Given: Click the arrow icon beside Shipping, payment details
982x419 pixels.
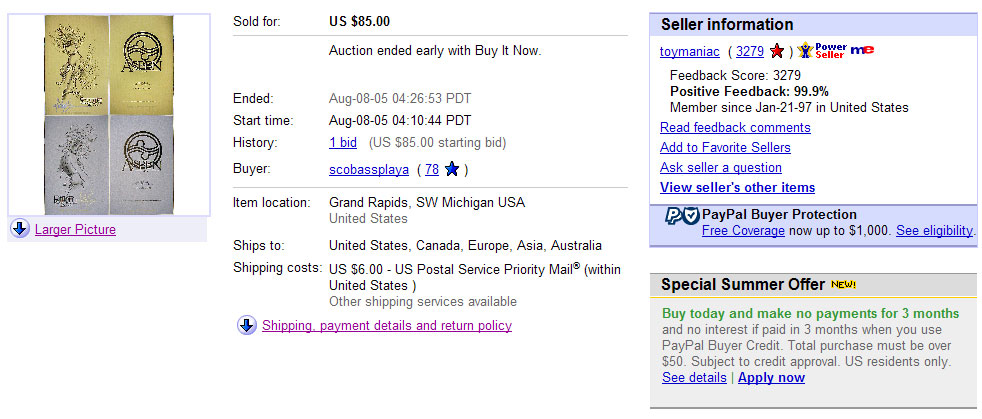Looking at the screenshot, I should 247,325.
